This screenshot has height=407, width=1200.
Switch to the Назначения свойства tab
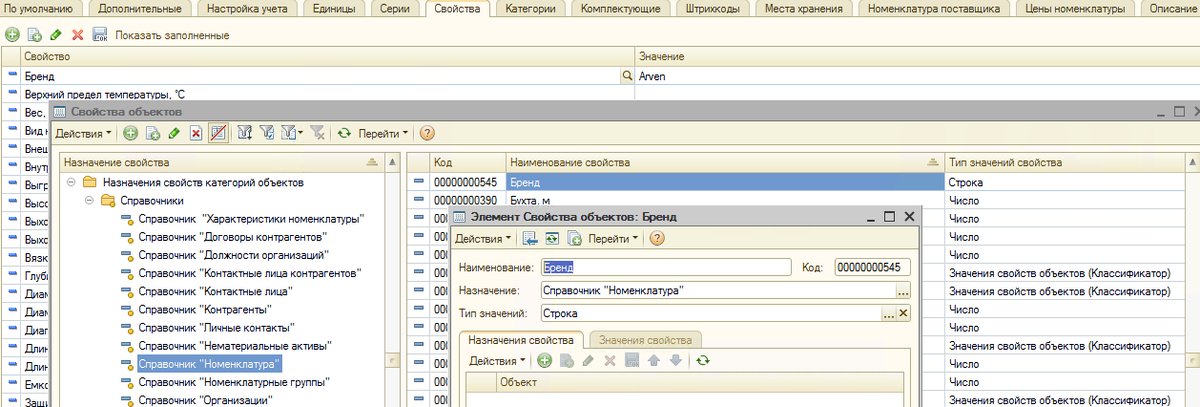[x=521, y=340]
